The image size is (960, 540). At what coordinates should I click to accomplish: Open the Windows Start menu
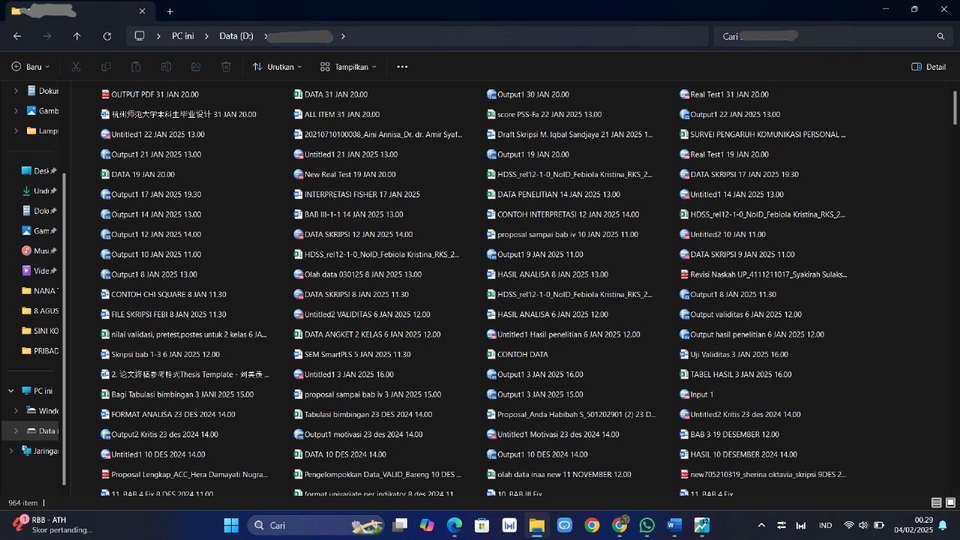click(231, 525)
